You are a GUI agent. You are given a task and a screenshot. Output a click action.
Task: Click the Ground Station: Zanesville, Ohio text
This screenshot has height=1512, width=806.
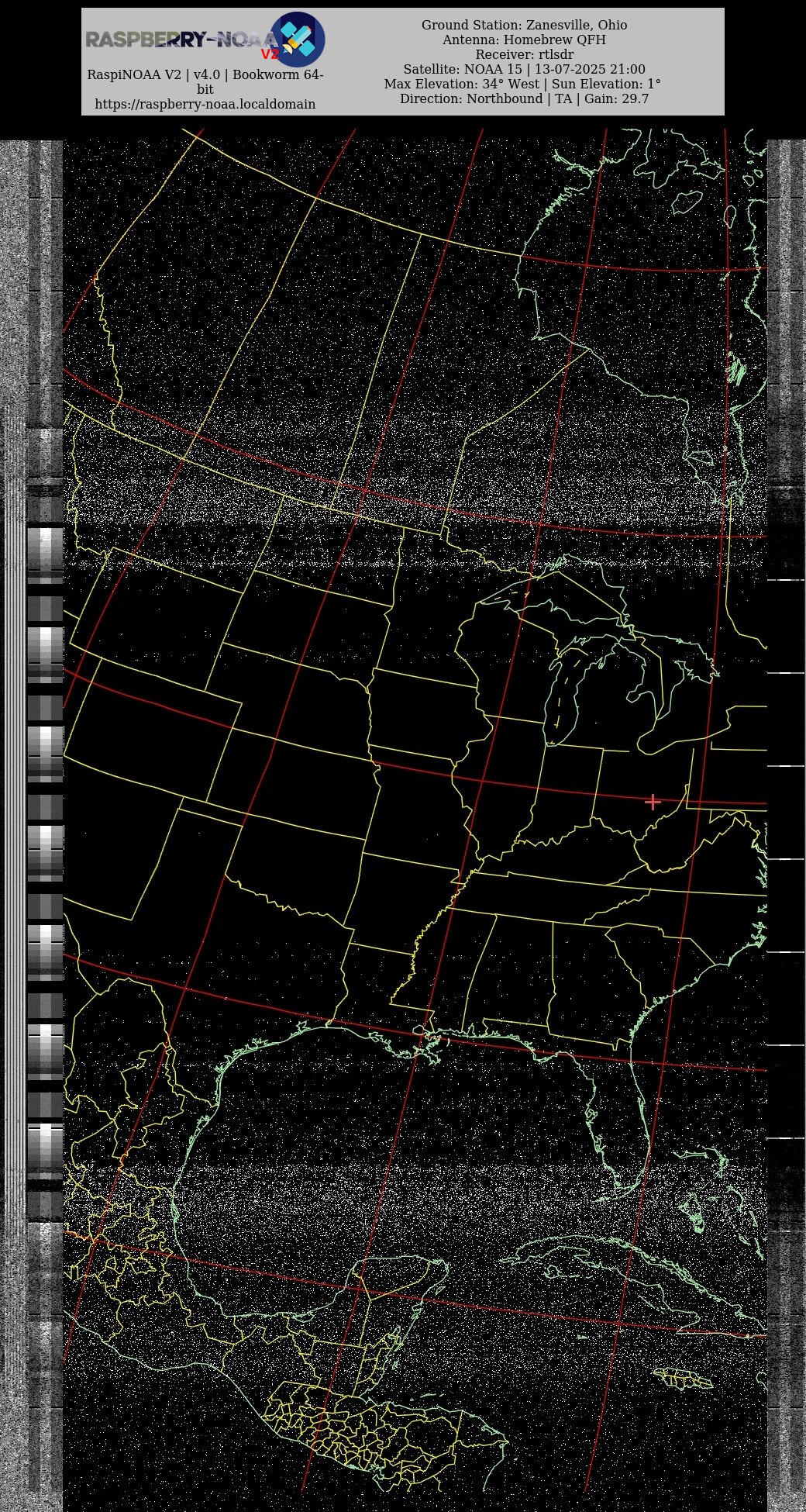(x=524, y=25)
